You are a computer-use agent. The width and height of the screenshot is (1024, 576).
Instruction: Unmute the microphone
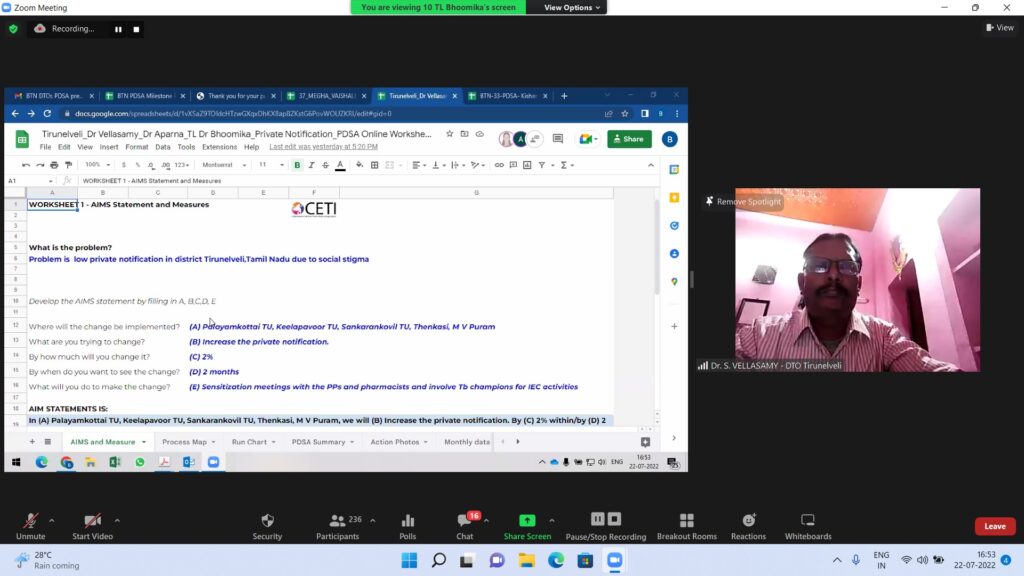click(31, 526)
